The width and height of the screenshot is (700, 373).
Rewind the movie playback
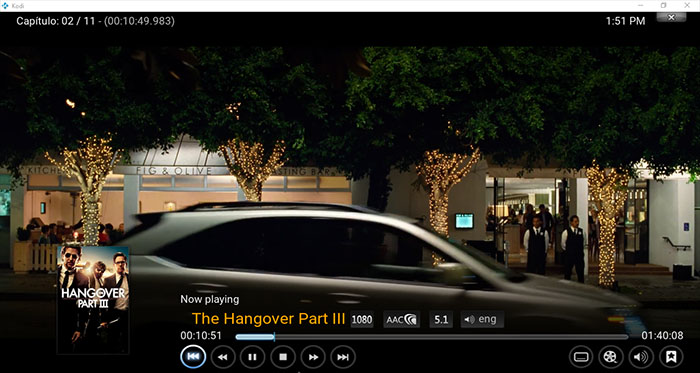pyautogui.click(x=222, y=357)
